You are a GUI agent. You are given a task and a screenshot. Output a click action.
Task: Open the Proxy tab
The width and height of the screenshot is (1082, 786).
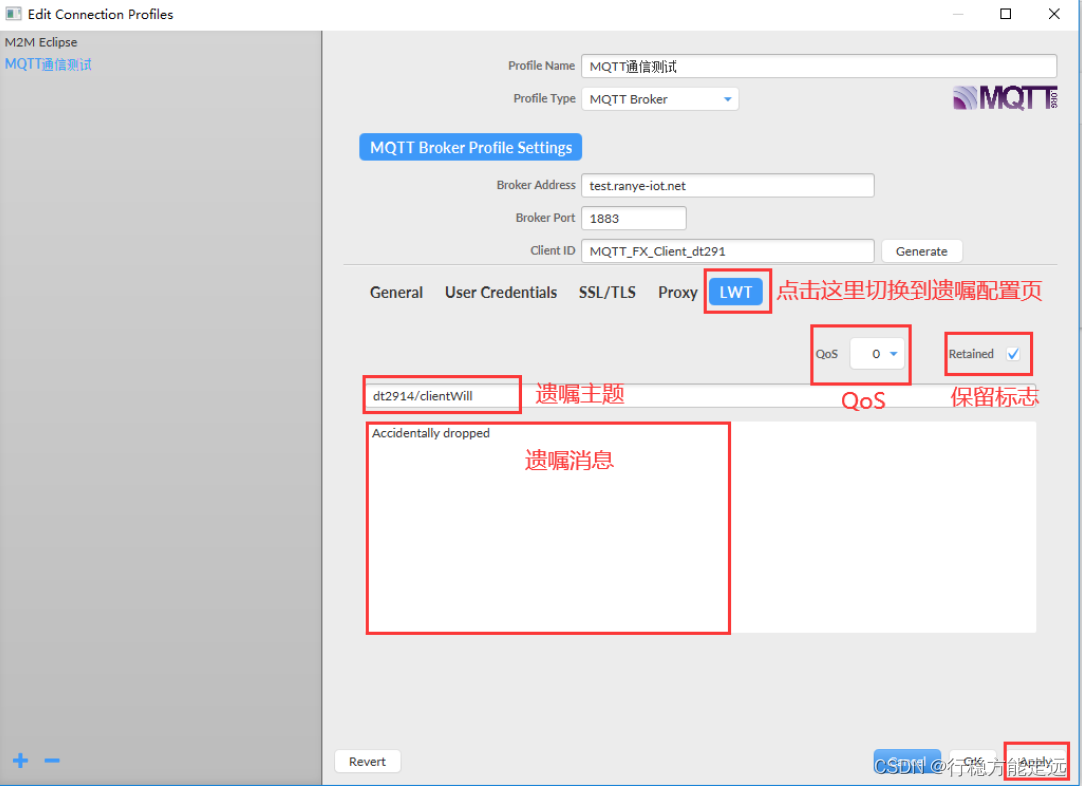tap(678, 292)
